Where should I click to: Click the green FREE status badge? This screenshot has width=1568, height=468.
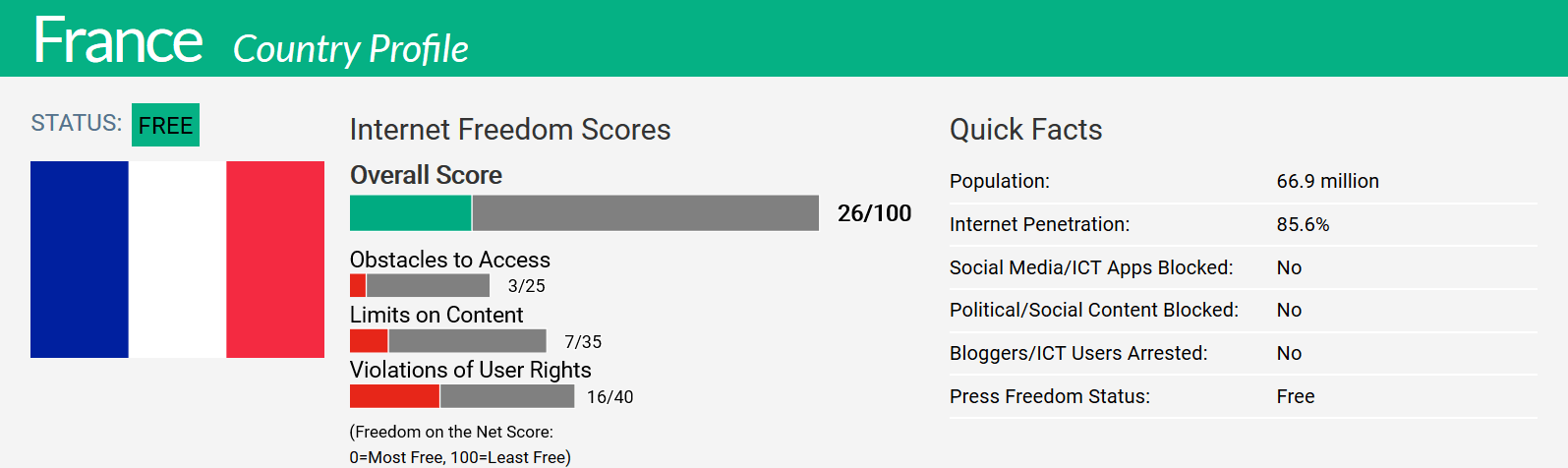pyautogui.click(x=165, y=125)
